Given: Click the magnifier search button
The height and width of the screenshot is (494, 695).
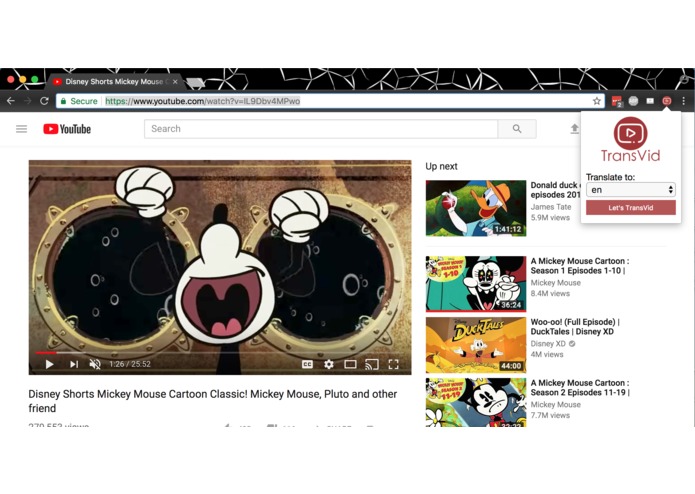Looking at the screenshot, I should coord(517,129).
